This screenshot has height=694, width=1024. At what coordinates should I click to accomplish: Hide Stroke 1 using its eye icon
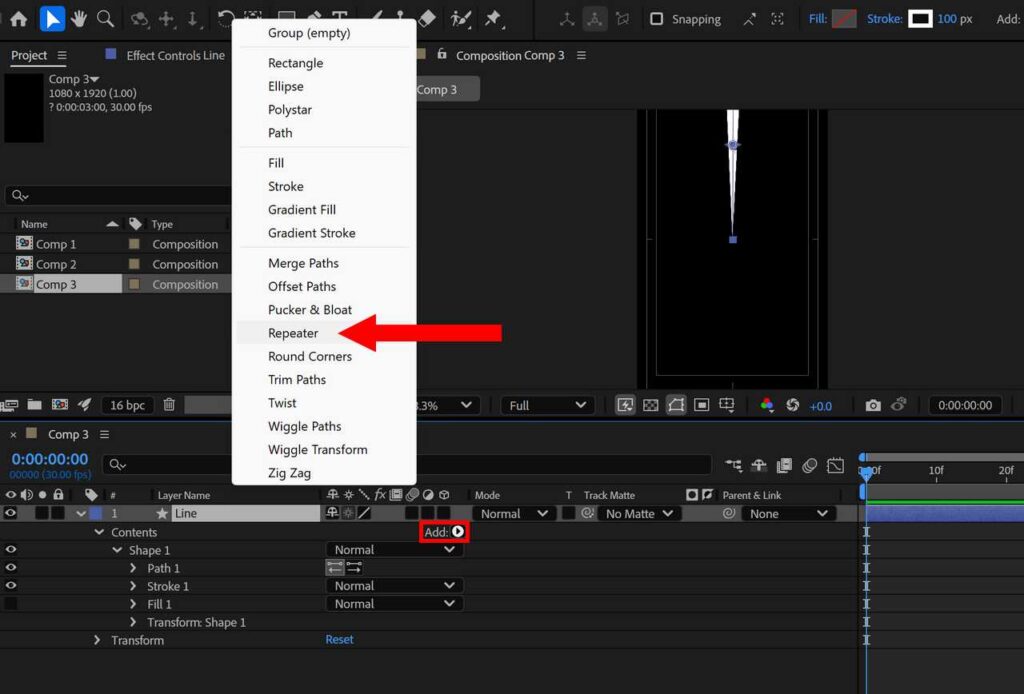10,586
